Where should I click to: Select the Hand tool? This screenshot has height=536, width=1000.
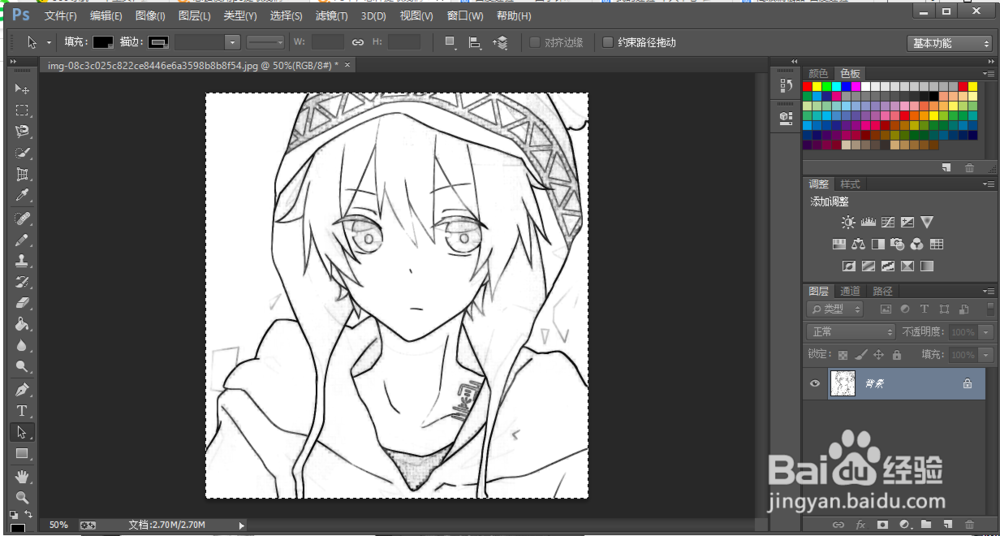[22, 477]
